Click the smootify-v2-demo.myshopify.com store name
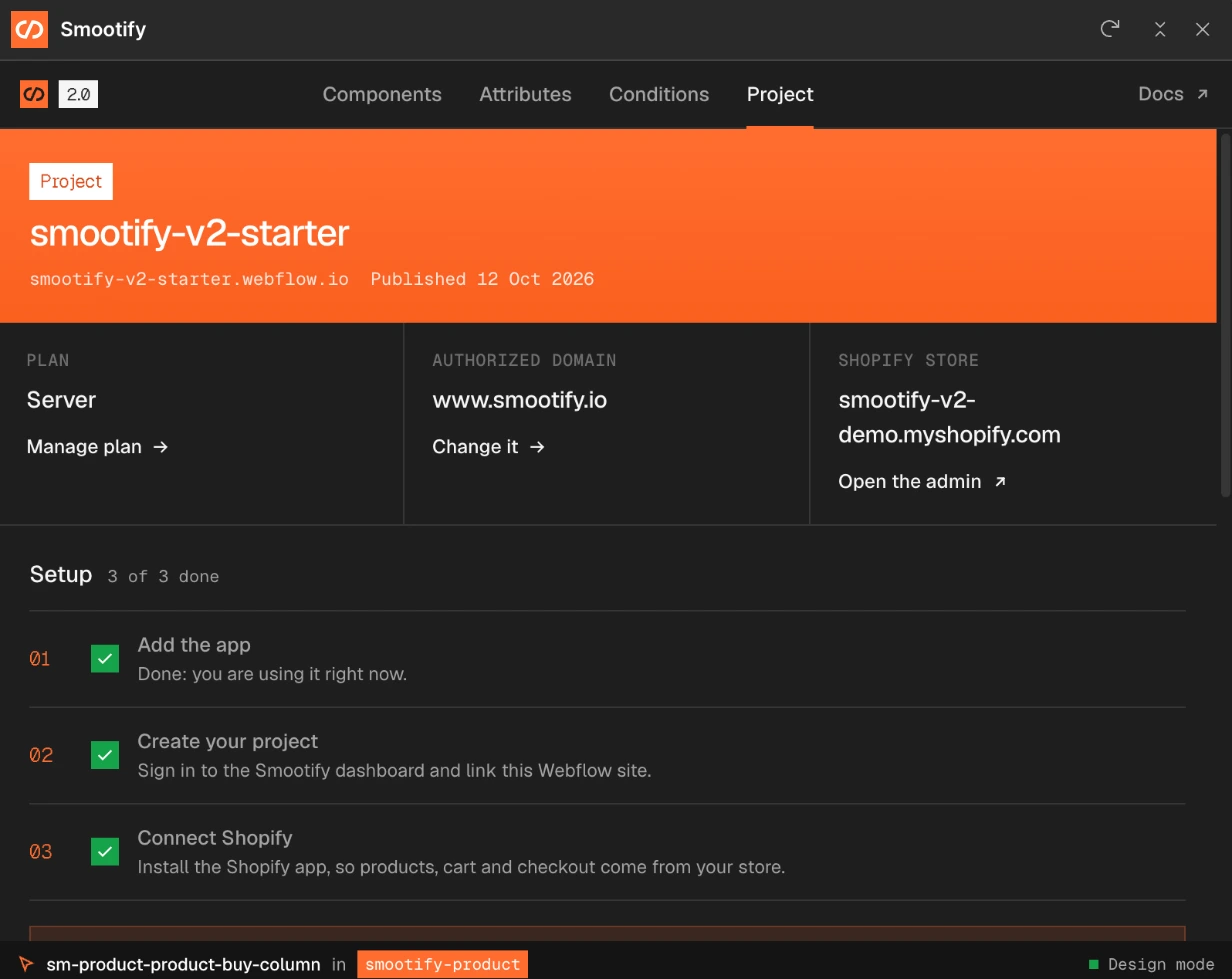The height and width of the screenshot is (979, 1232). click(949, 417)
